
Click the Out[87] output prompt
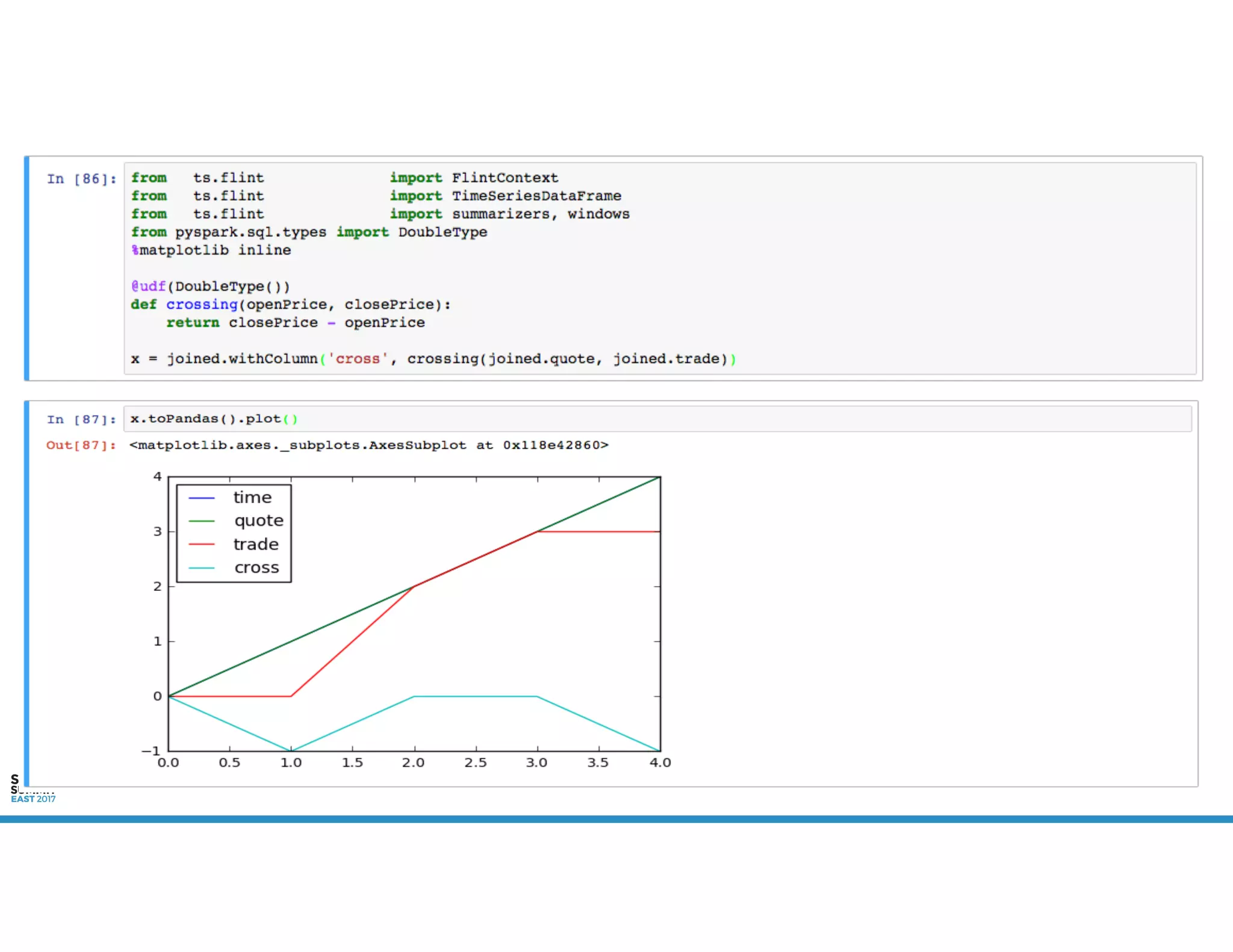point(81,445)
